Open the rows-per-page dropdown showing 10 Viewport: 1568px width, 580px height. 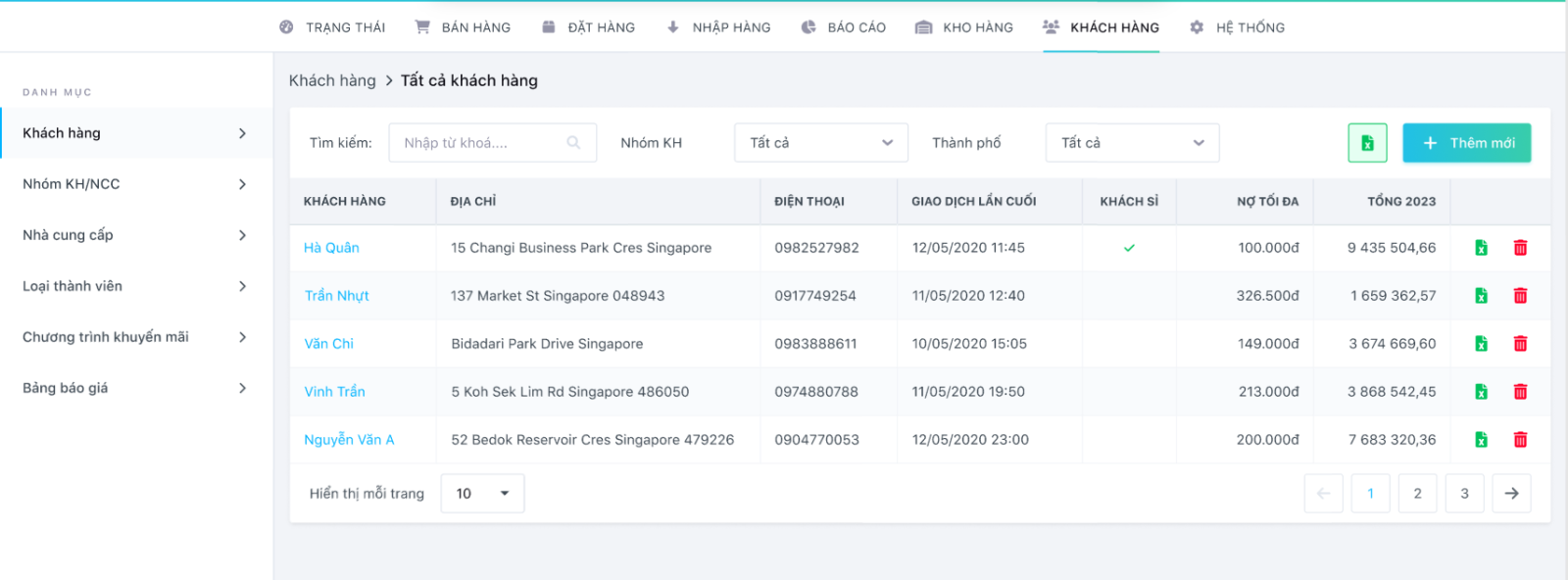482,494
